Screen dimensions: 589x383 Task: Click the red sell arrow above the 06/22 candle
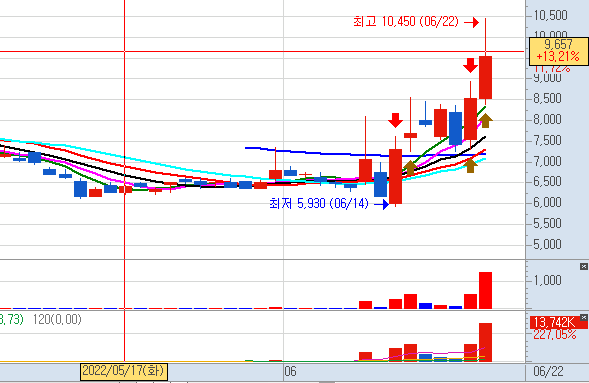pyautogui.click(x=470, y=65)
